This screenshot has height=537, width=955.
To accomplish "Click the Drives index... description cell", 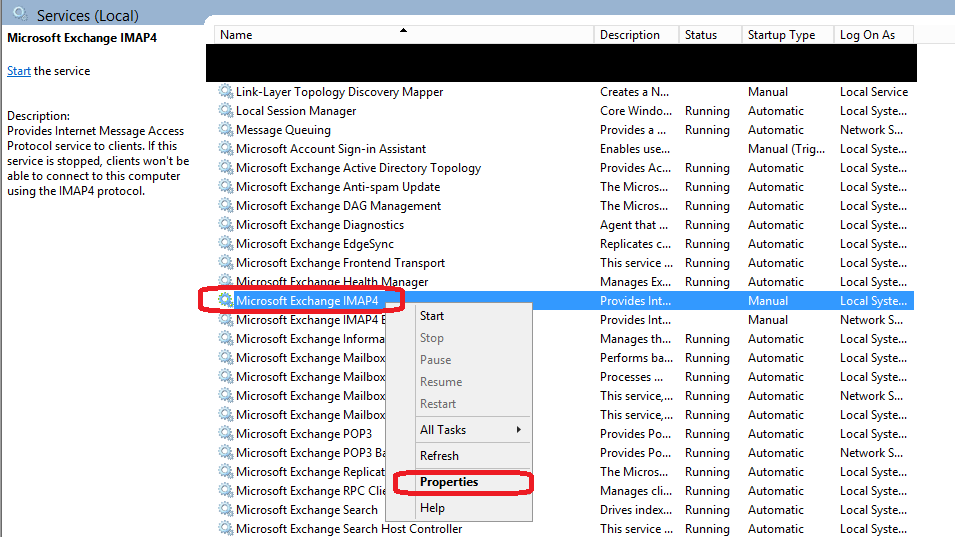I will click(636, 510).
